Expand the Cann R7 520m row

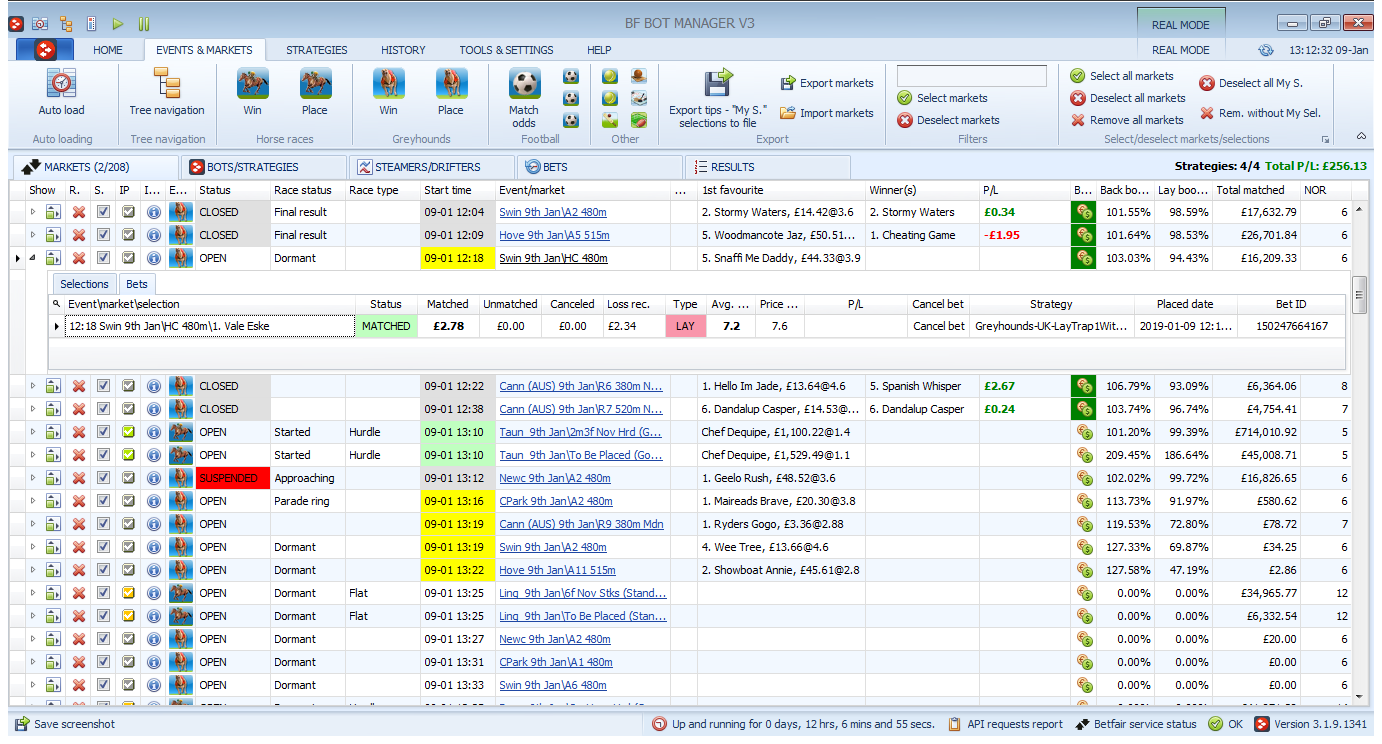tap(32, 409)
